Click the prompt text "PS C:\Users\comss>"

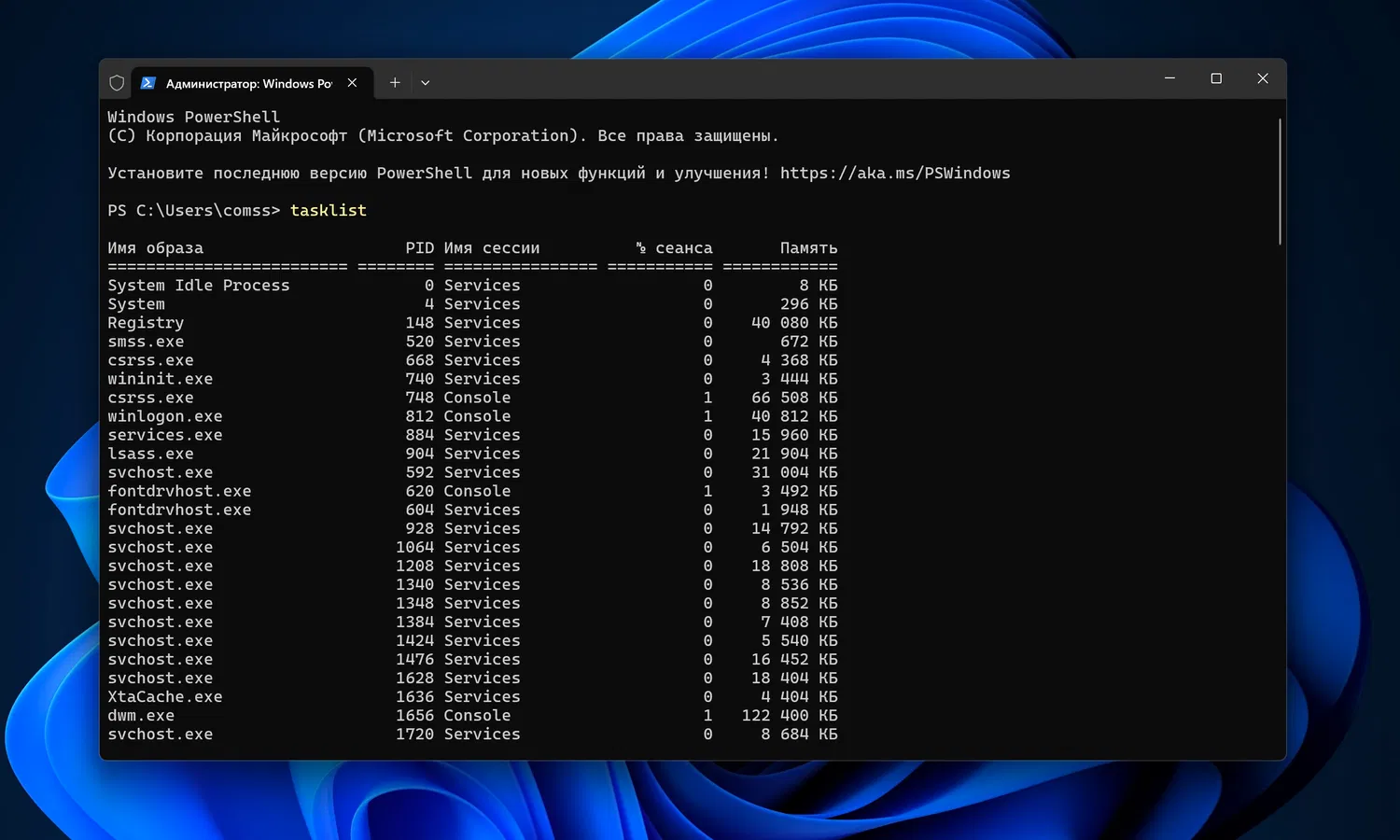coord(194,211)
